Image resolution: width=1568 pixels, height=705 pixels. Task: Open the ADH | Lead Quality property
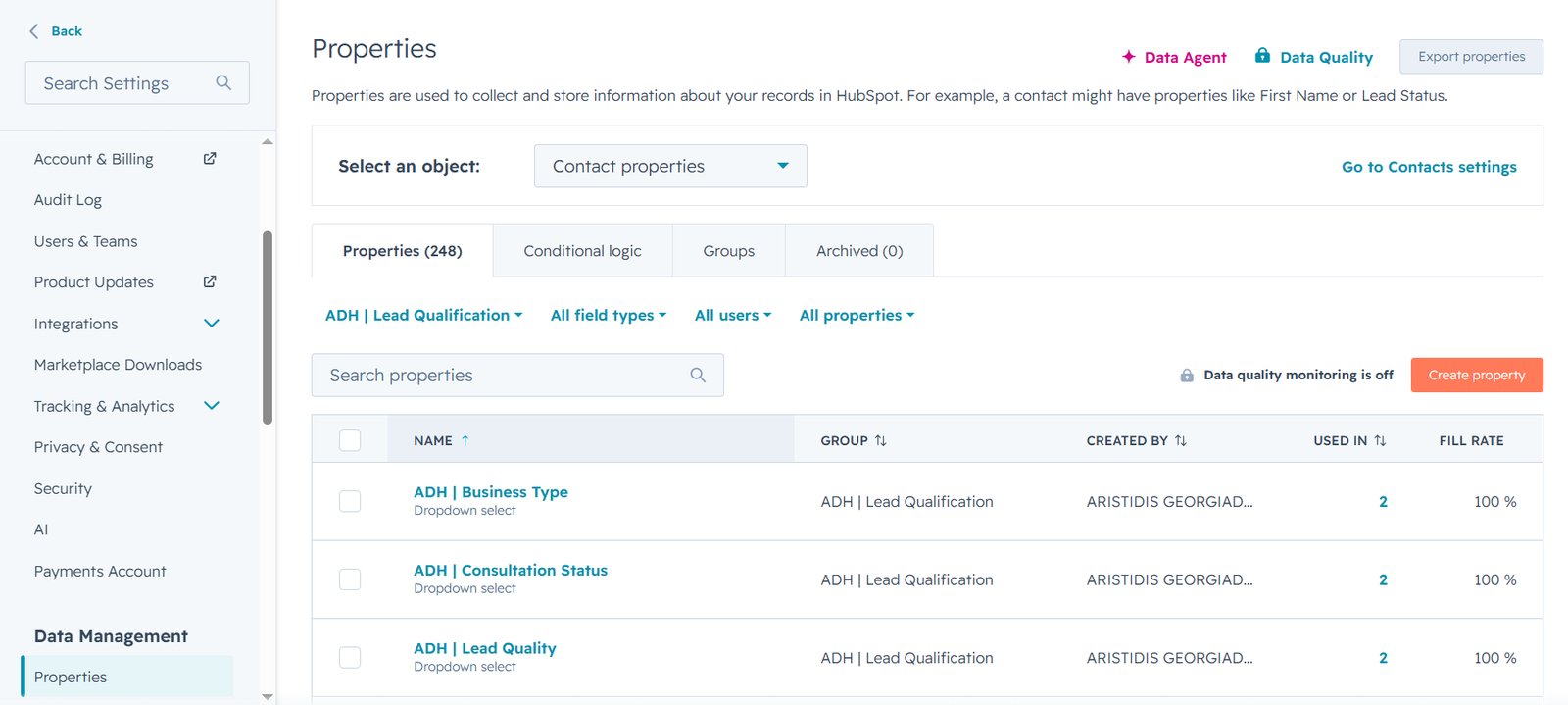(x=485, y=648)
